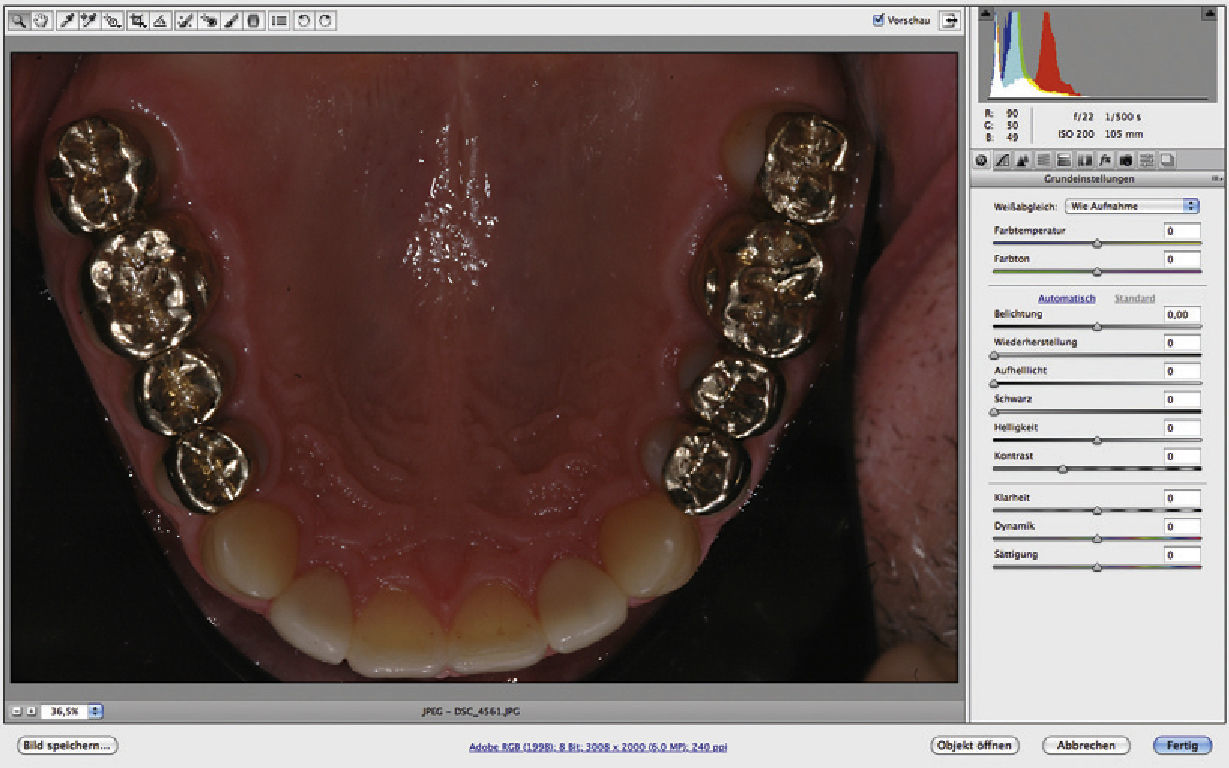Switch to the Tone Curve tab
This screenshot has height=768, width=1229.
click(x=1001, y=160)
